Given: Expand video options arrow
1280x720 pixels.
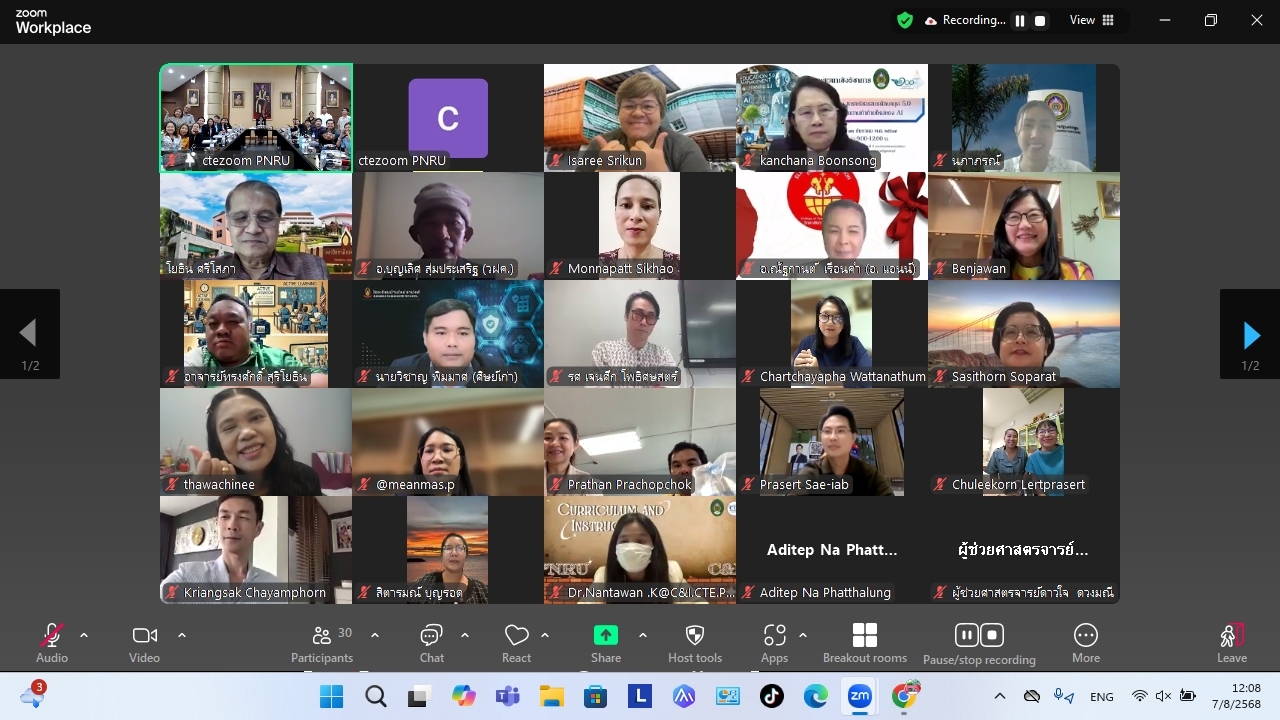Looking at the screenshot, I should tap(182, 635).
